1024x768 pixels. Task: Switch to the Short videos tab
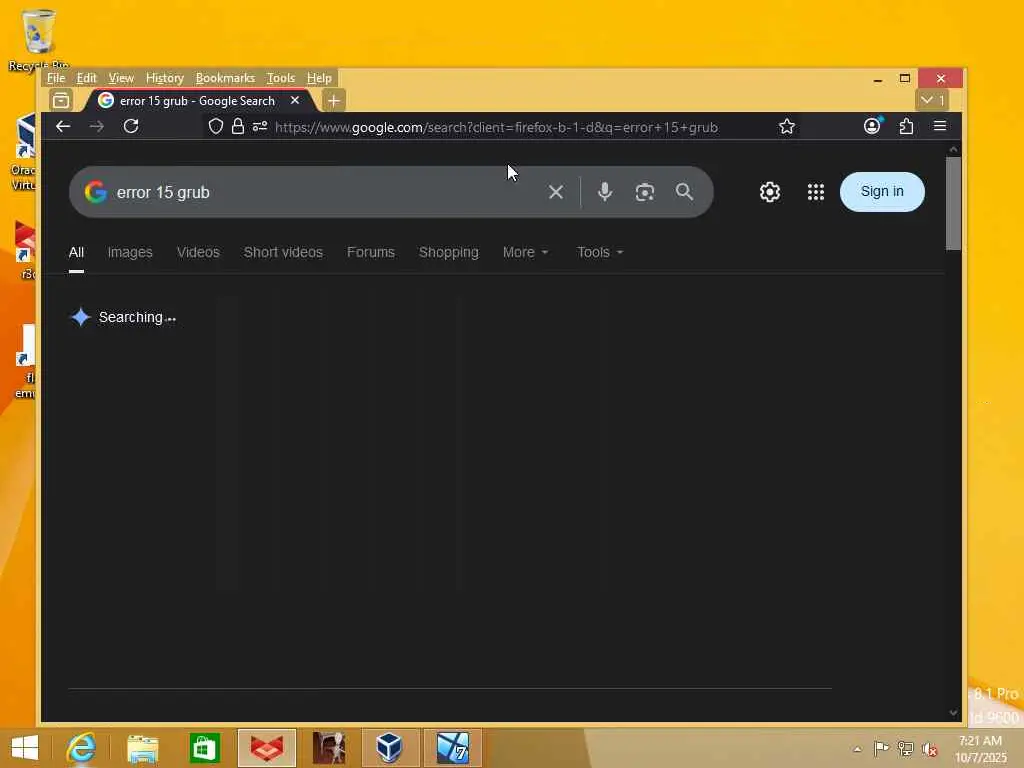[x=283, y=252]
